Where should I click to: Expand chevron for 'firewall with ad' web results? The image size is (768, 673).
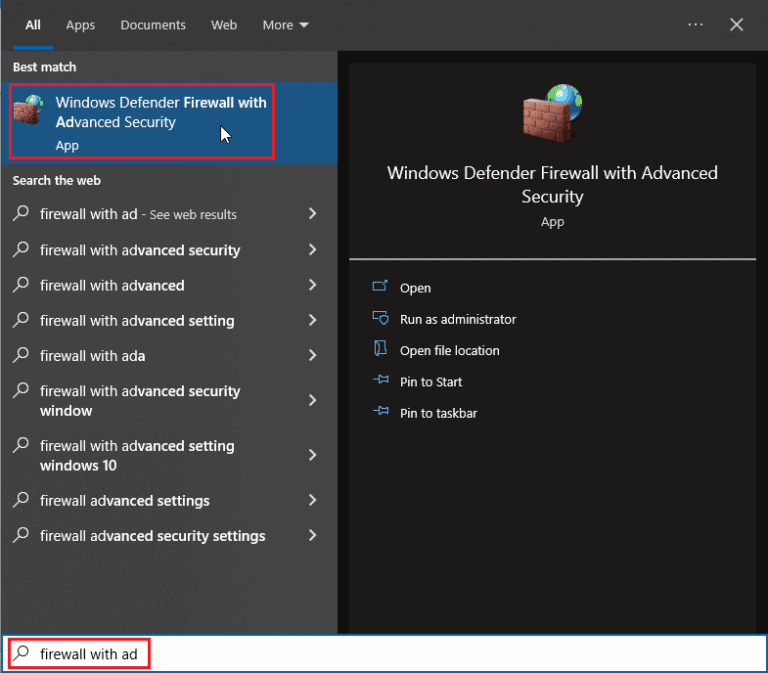[x=312, y=214]
